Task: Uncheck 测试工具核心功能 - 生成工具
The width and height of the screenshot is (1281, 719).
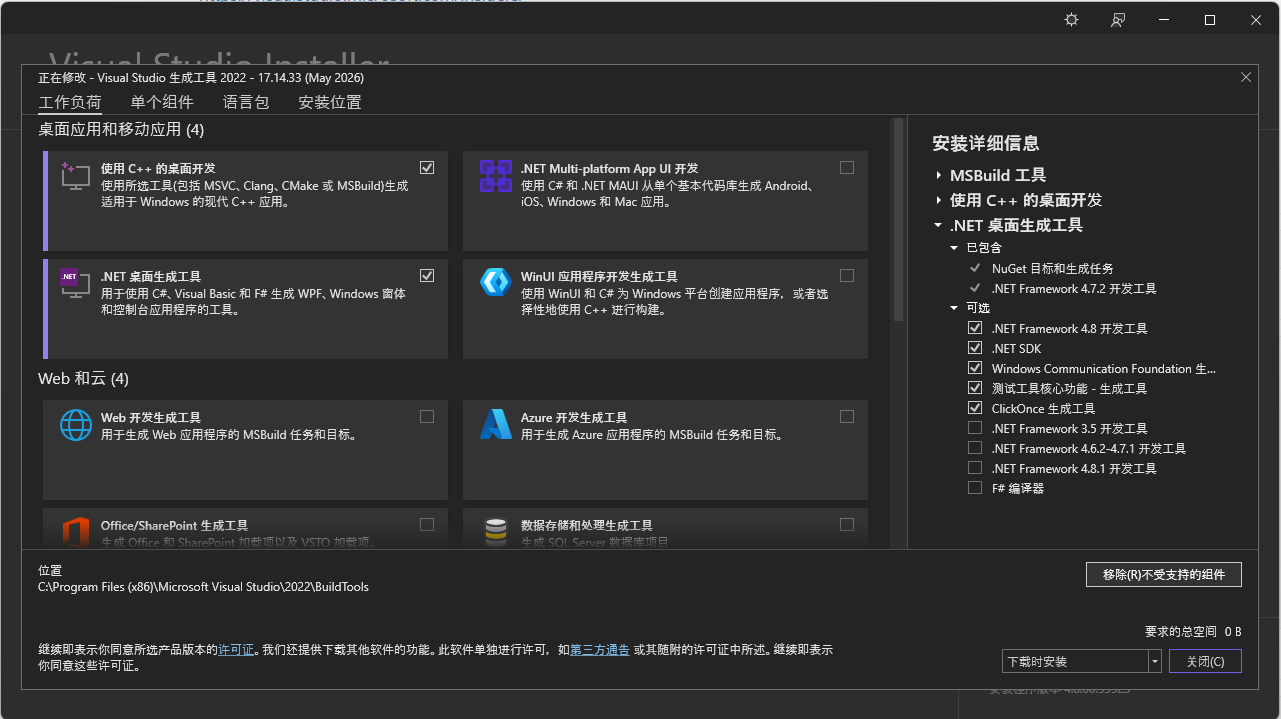Action: coord(975,388)
